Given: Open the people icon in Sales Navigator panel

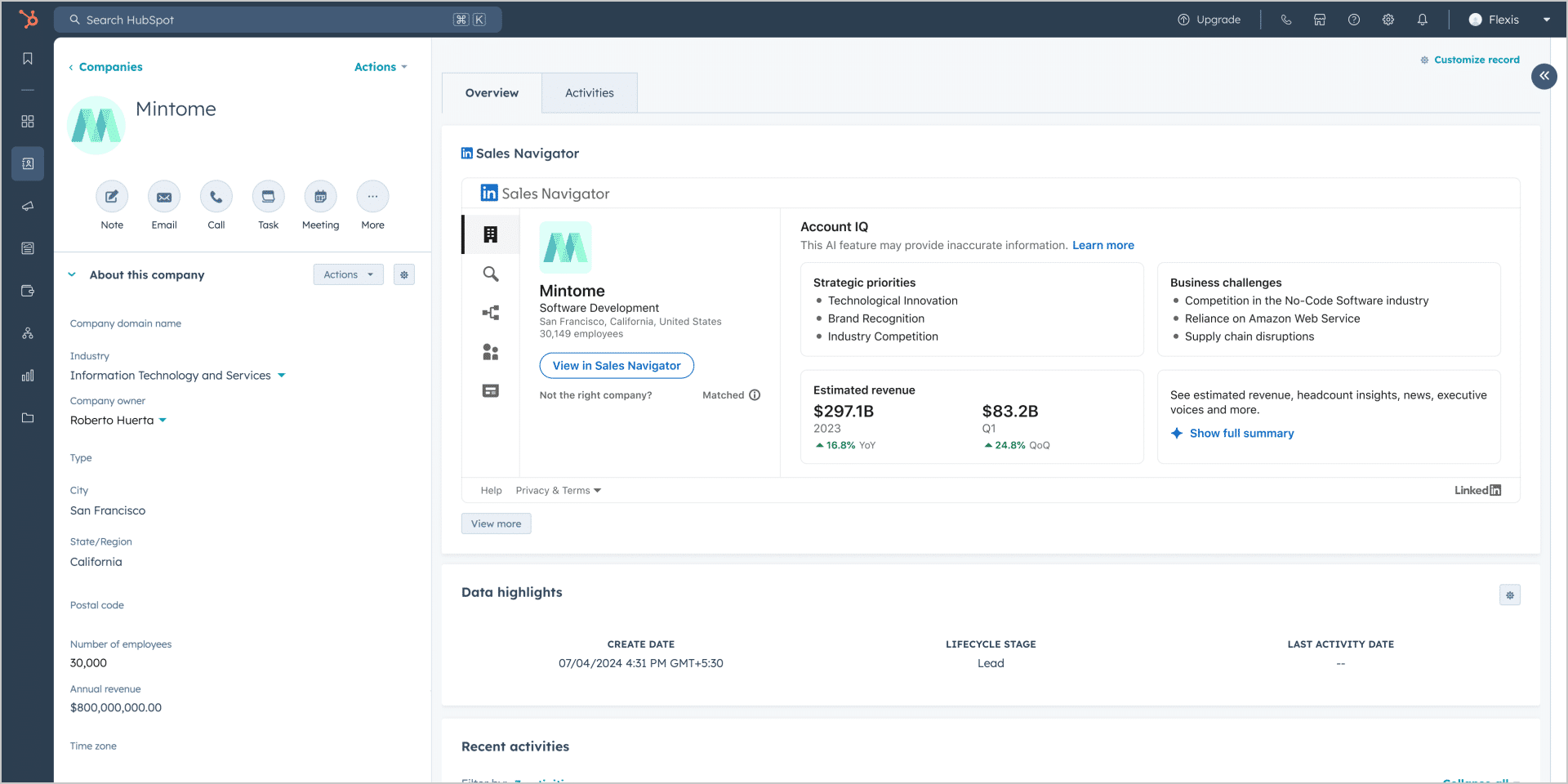Looking at the screenshot, I should click(490, 352).
